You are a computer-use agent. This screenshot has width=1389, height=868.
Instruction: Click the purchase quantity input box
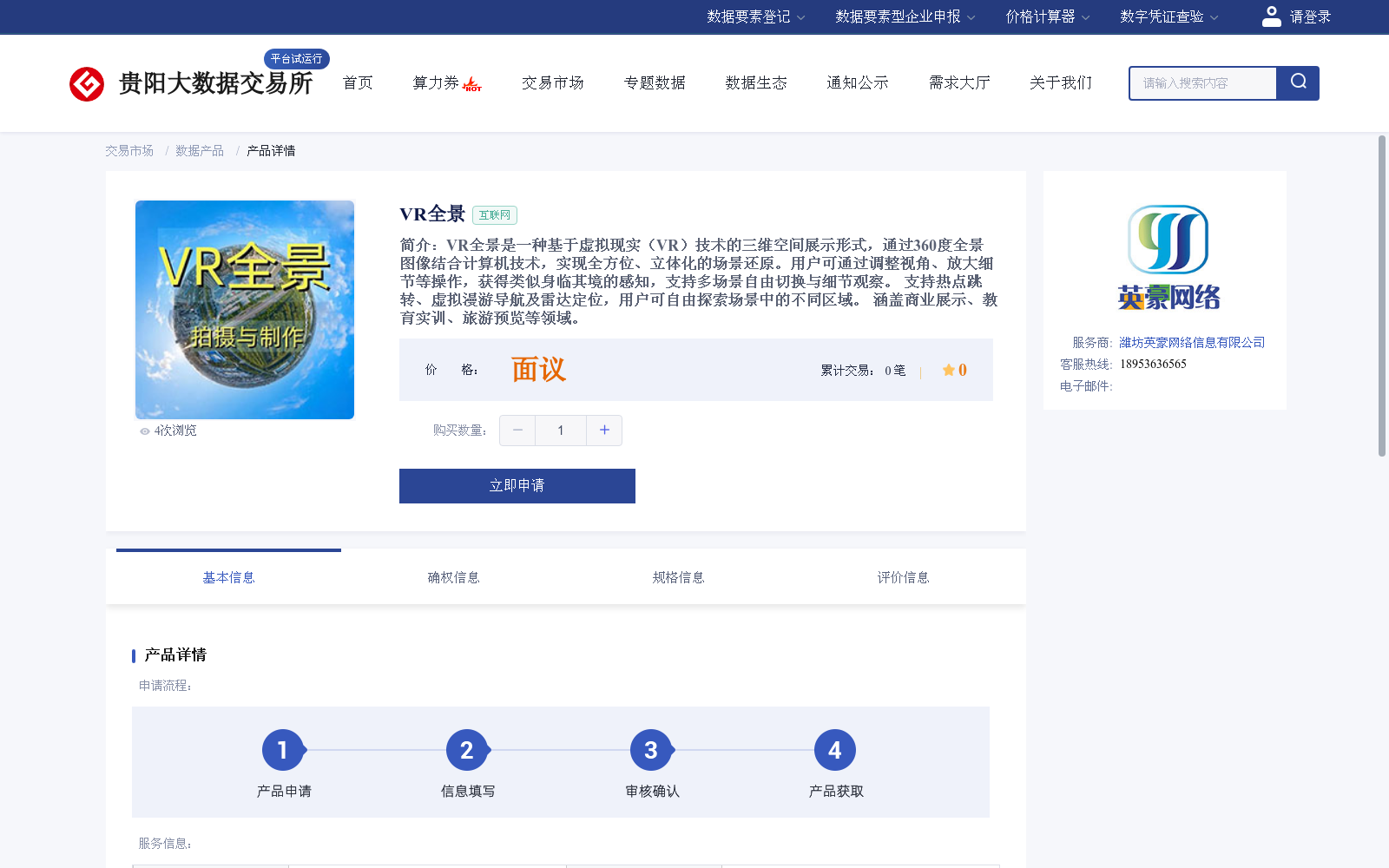click(x=561, y=431)
